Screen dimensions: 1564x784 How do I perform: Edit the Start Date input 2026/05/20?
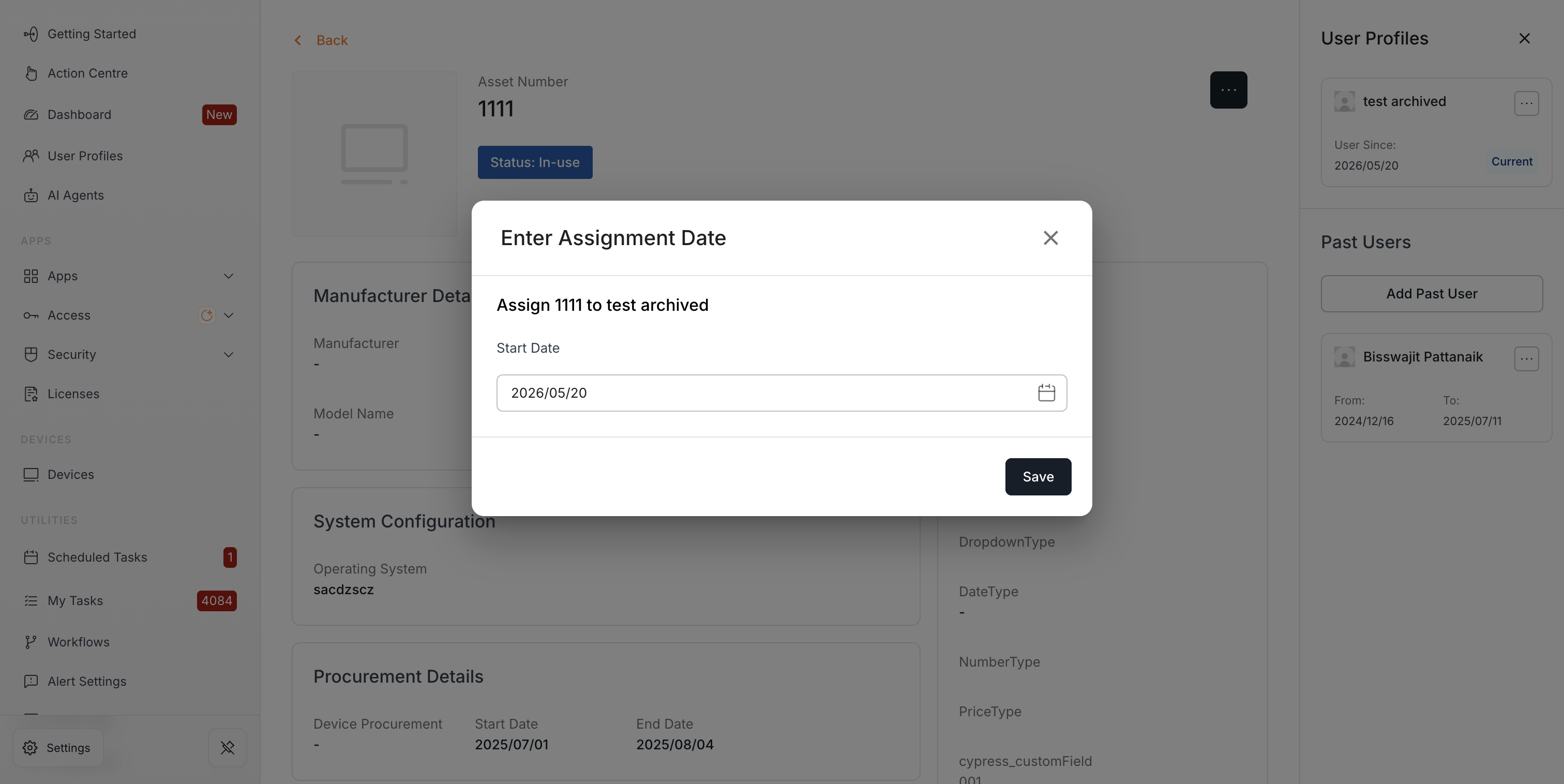click(781, 393)
